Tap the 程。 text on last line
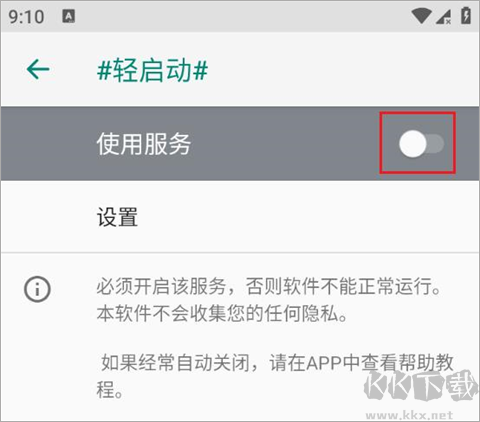 click(110, 390)
